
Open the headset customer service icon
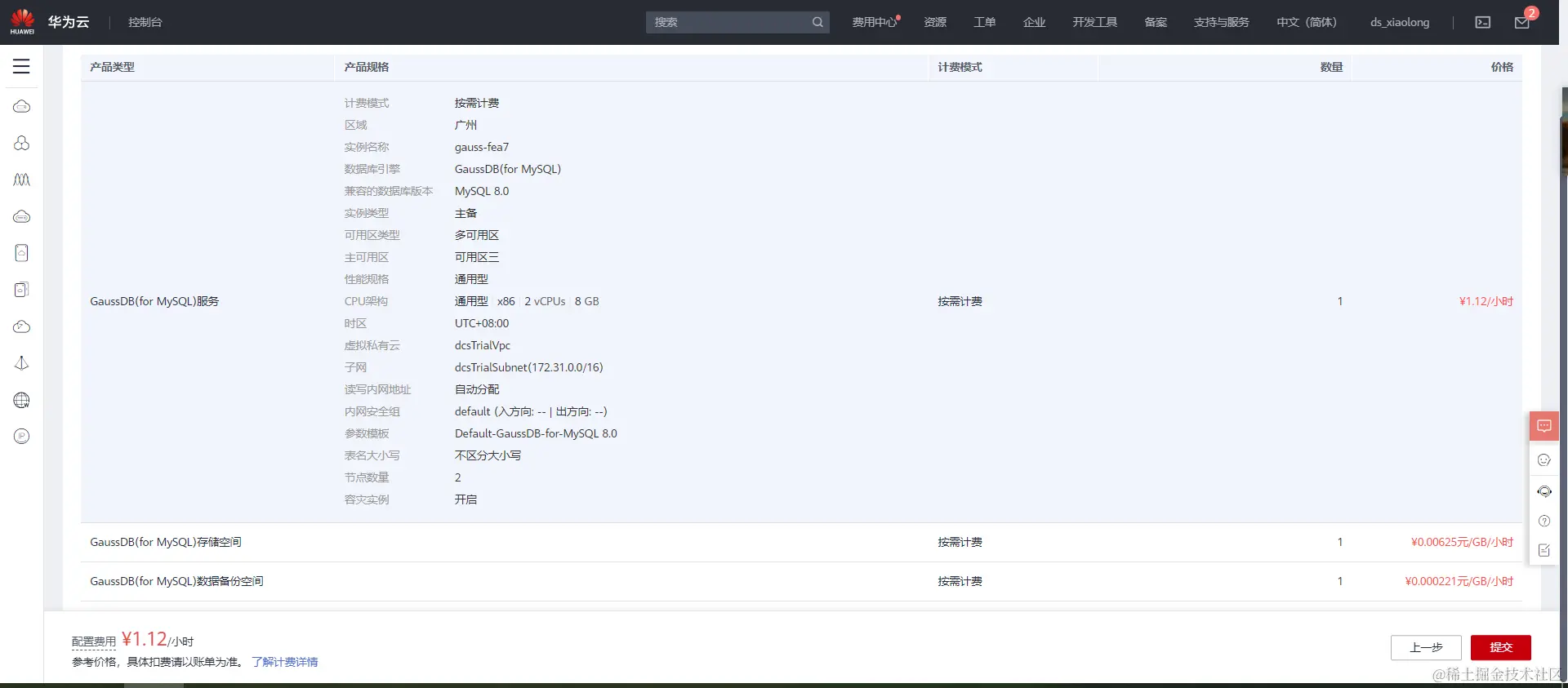(x=1544, y=491)
